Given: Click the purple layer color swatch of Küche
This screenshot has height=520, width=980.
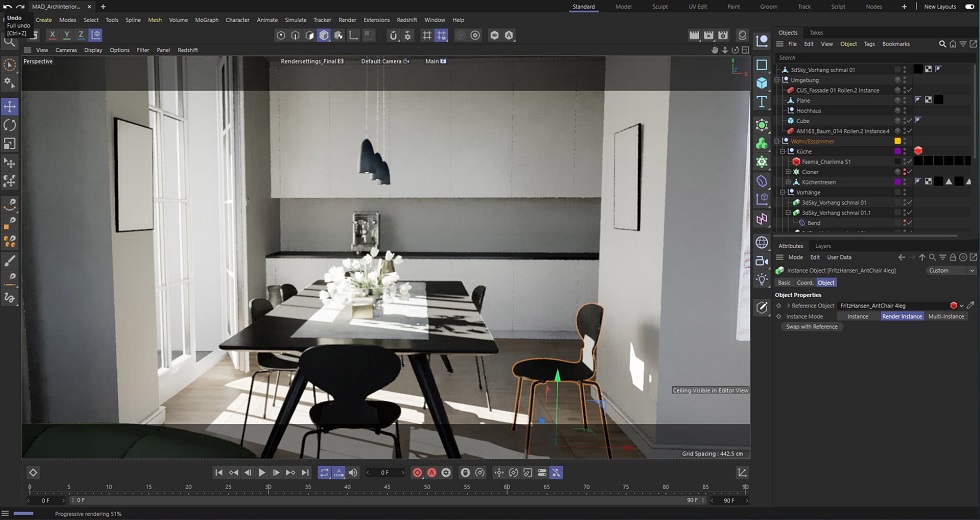Looking at the screenshot, I should coord(898,151).
